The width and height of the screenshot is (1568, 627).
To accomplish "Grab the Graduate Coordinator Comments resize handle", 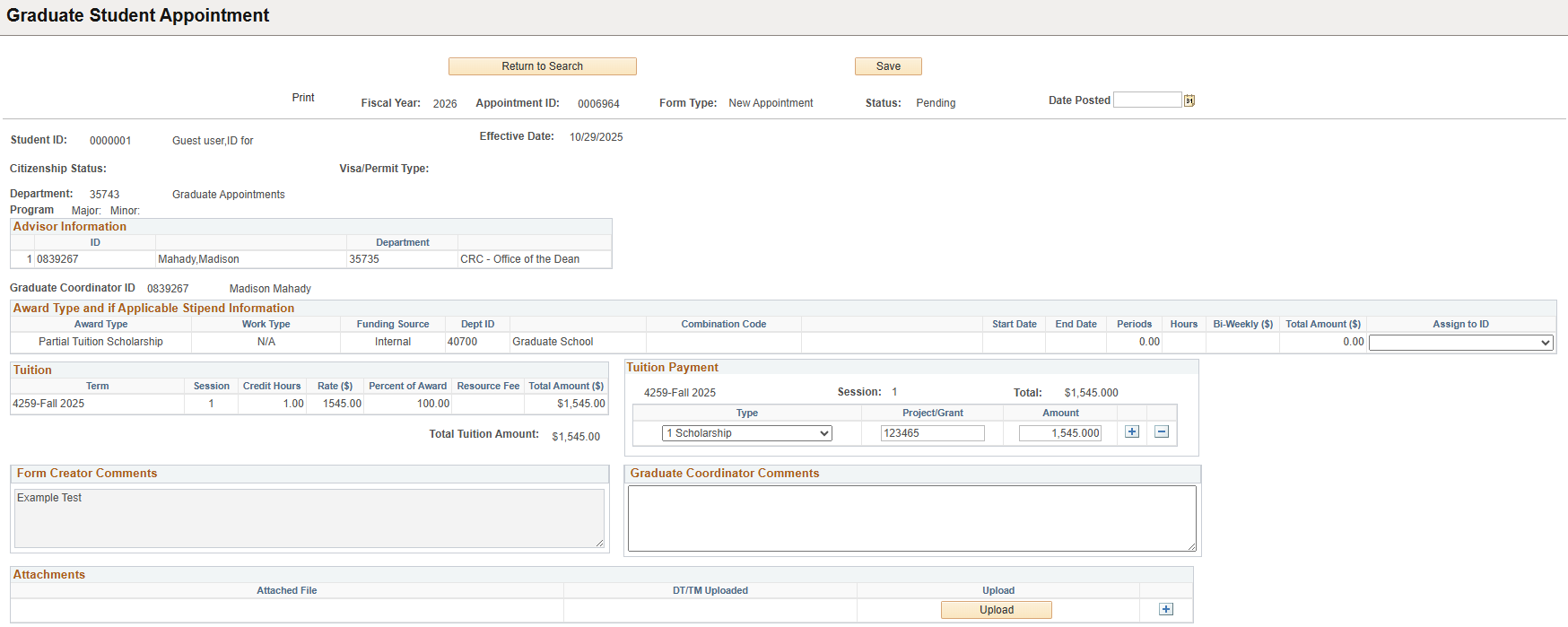I will pos(1191,546).
